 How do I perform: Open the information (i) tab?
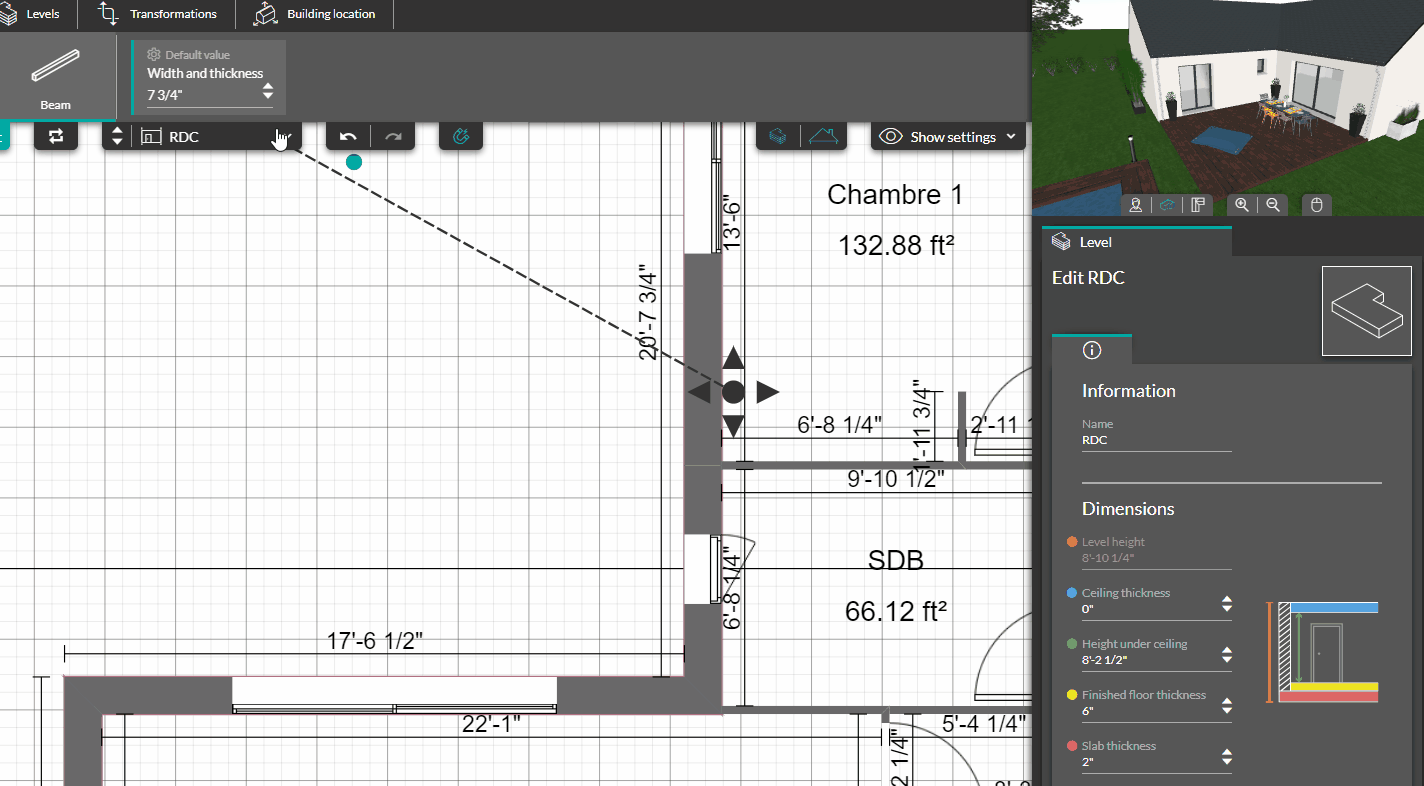(1092, 350)
